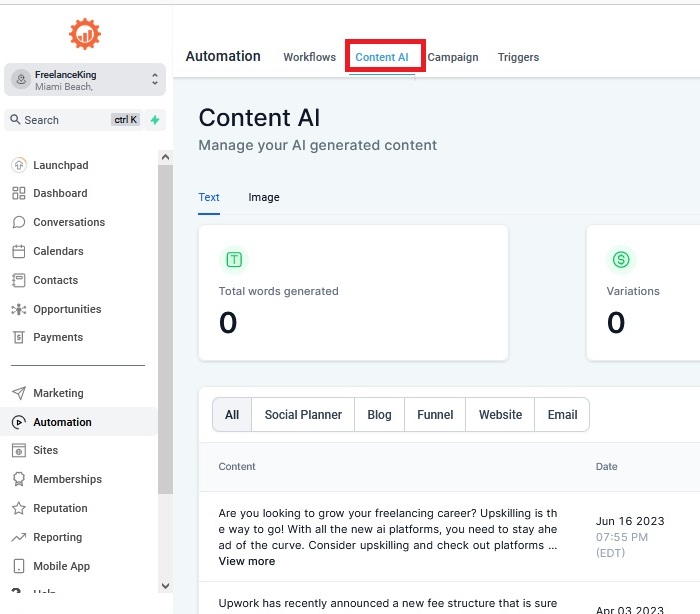Open Contacts label in the sidebar

(56, 280)
